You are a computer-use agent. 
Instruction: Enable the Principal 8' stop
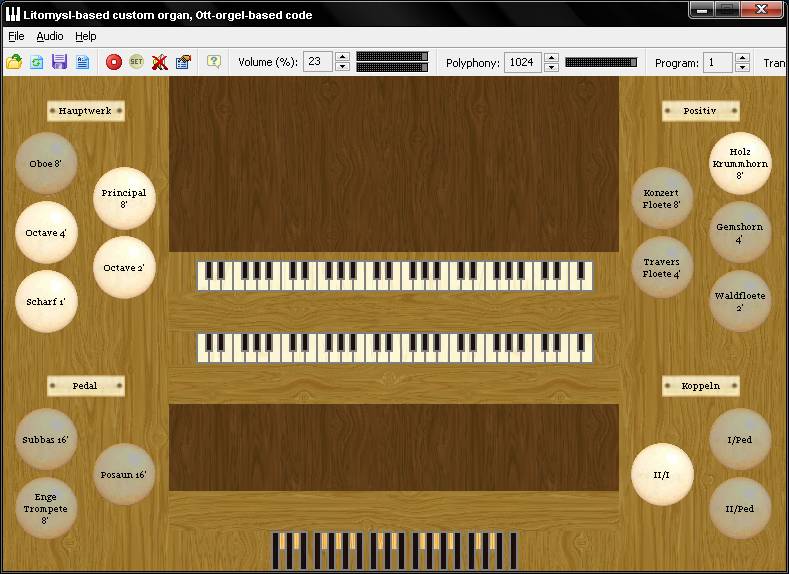124,198
